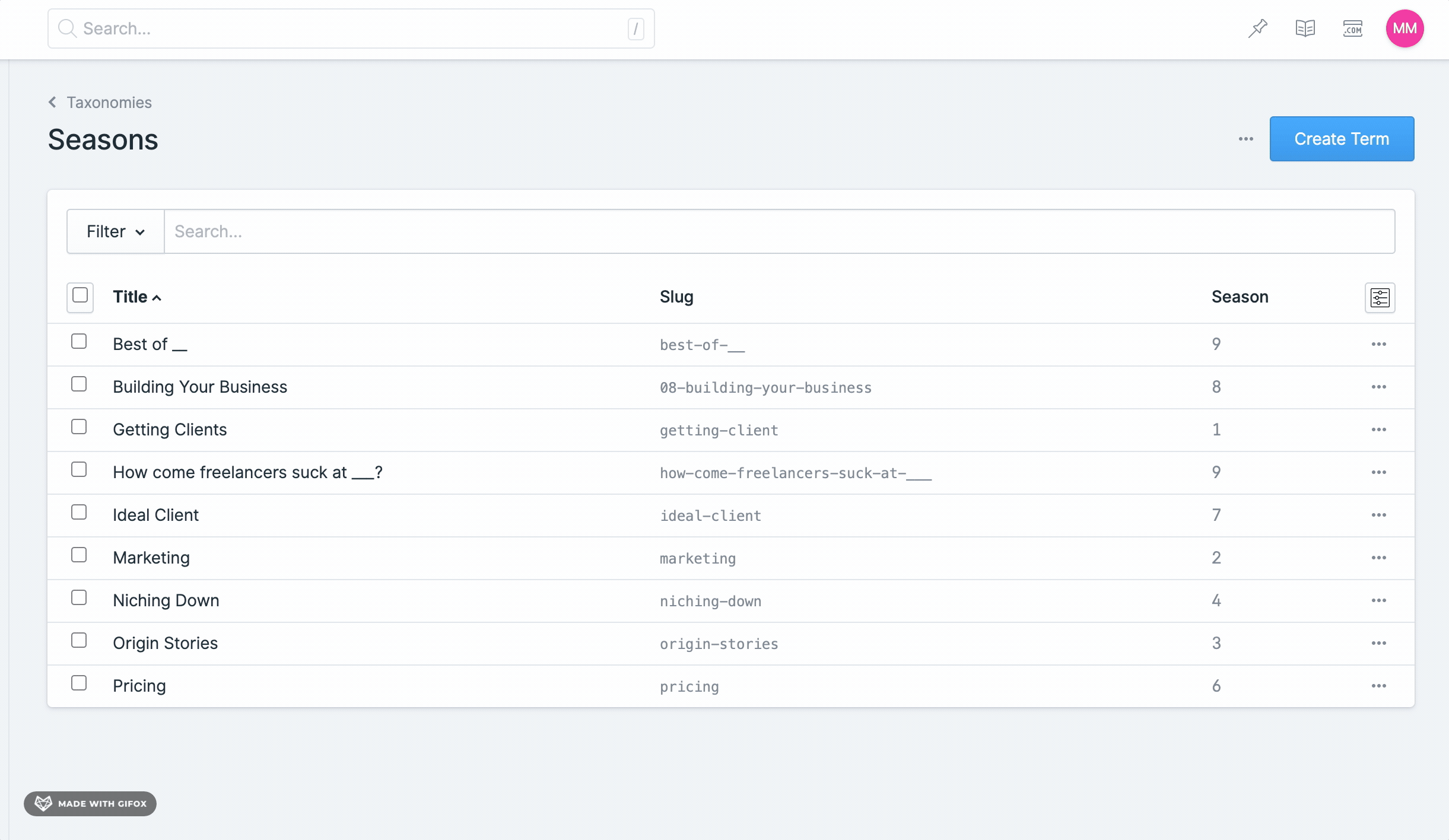
Task: Open the How come freelancers suck term
Action: [x=247, y=472]
